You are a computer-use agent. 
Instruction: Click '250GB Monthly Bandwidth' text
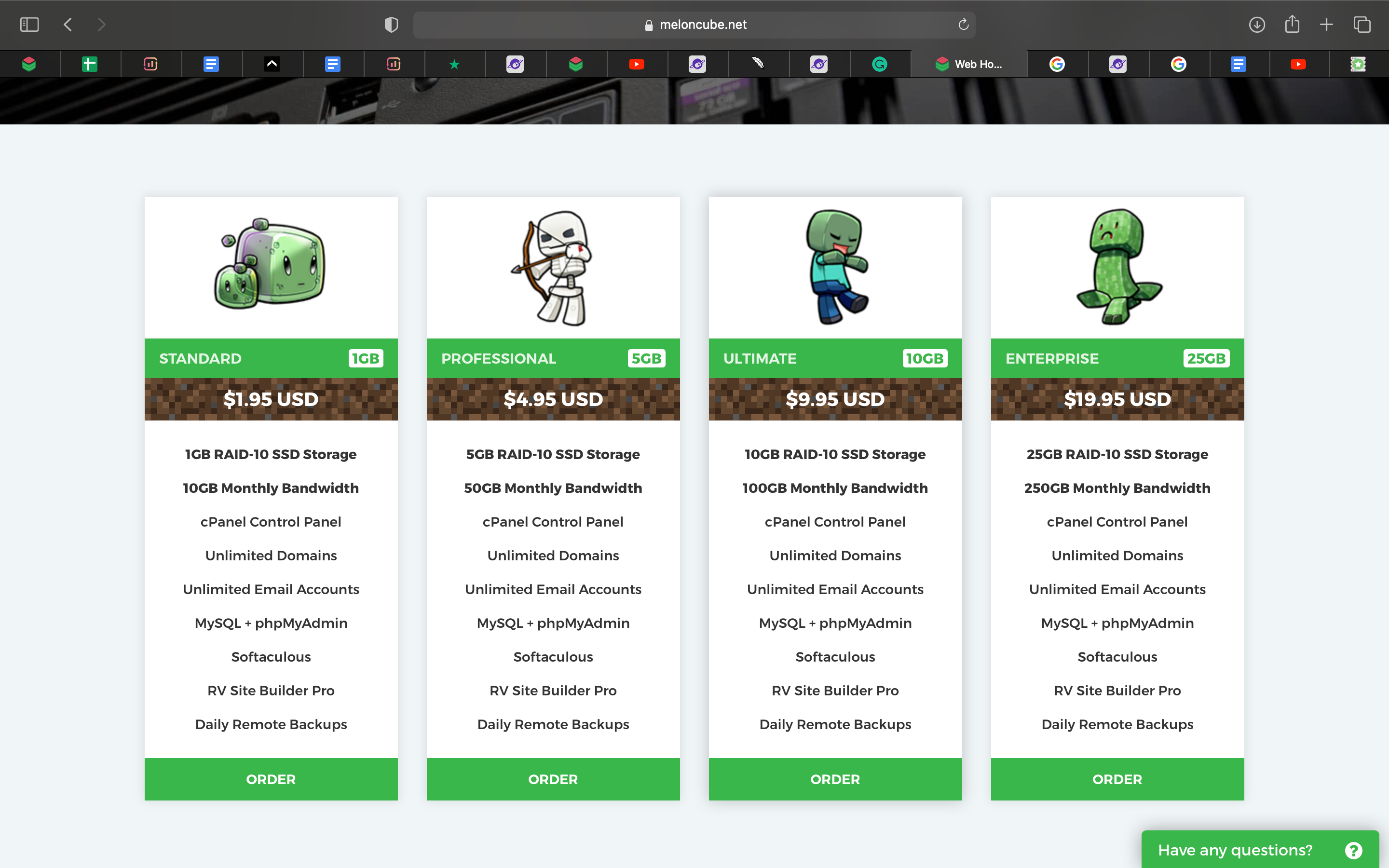[1117, 488]
